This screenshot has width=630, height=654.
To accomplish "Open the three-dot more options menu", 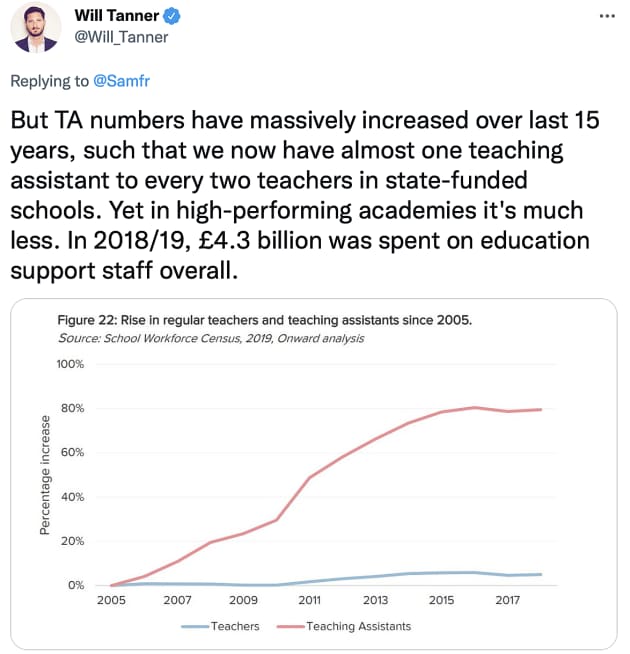I will pos(606,18).
